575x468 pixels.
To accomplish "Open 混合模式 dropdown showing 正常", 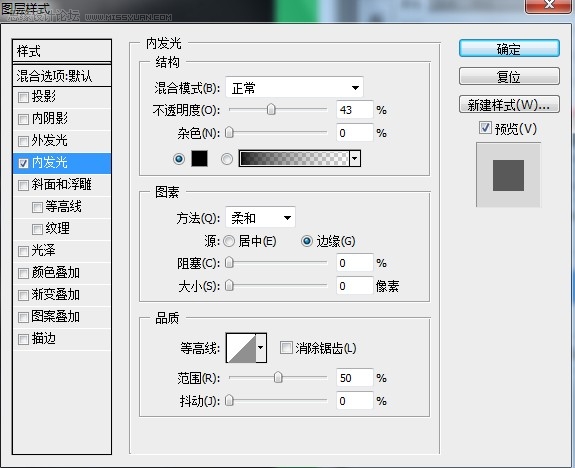I will [294, 88].
